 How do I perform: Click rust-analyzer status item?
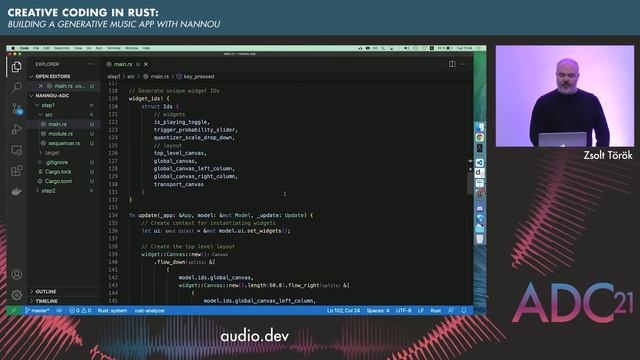pos(150,311)
